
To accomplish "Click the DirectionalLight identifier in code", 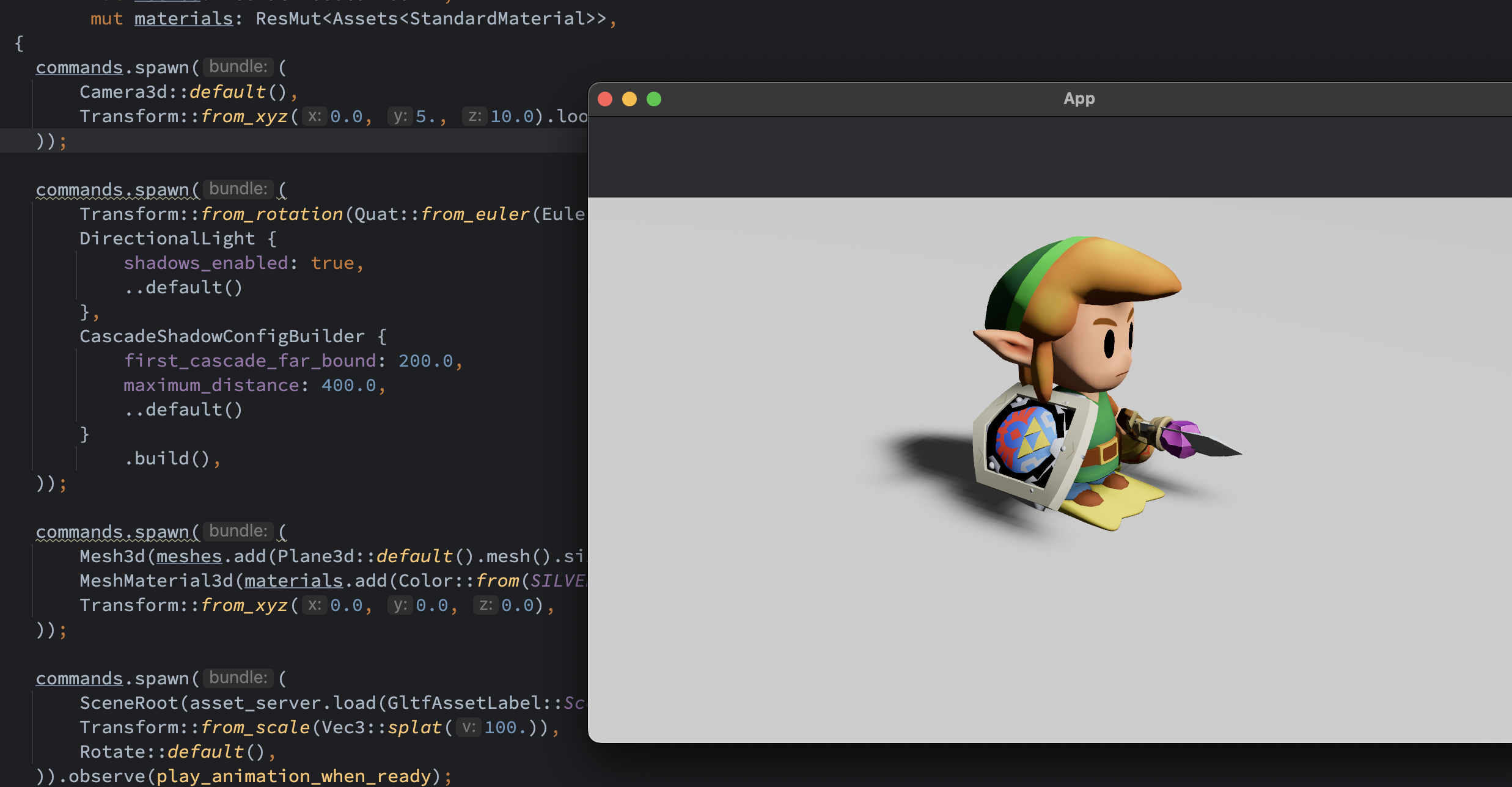I will pos(167,238).
